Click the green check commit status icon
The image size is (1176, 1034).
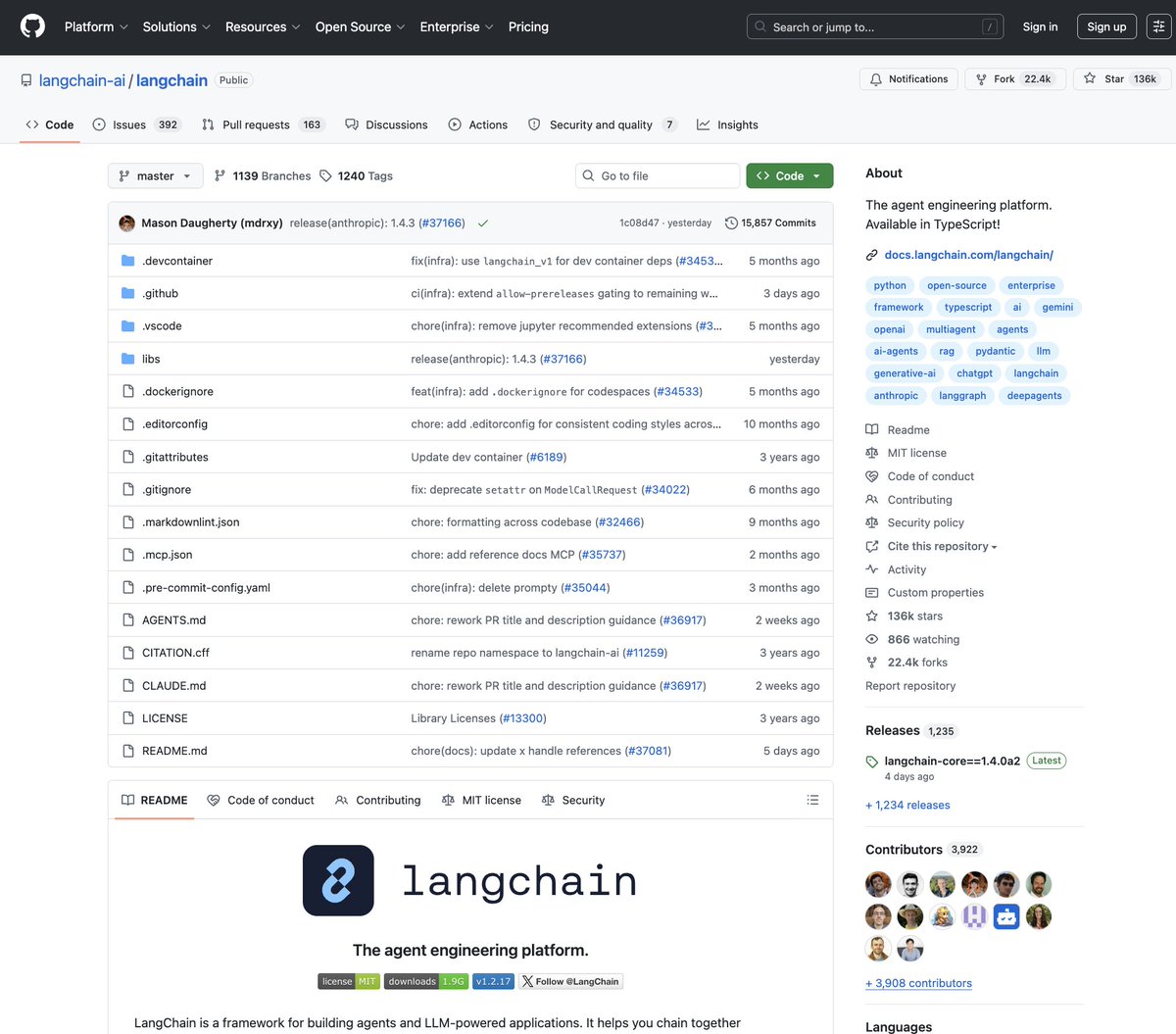[x=483, y=223]
